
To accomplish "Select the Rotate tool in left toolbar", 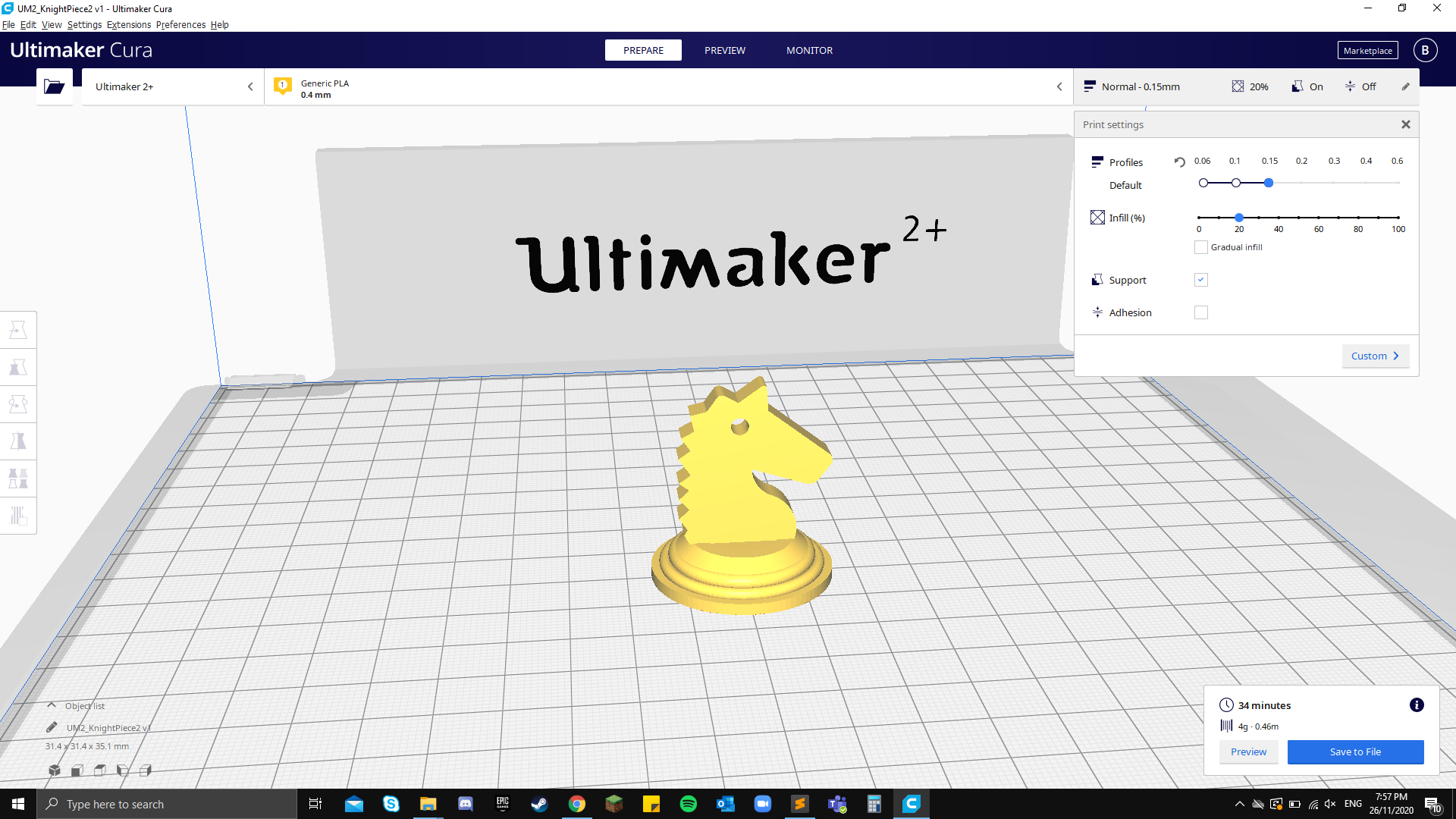I will pos(18,404).
